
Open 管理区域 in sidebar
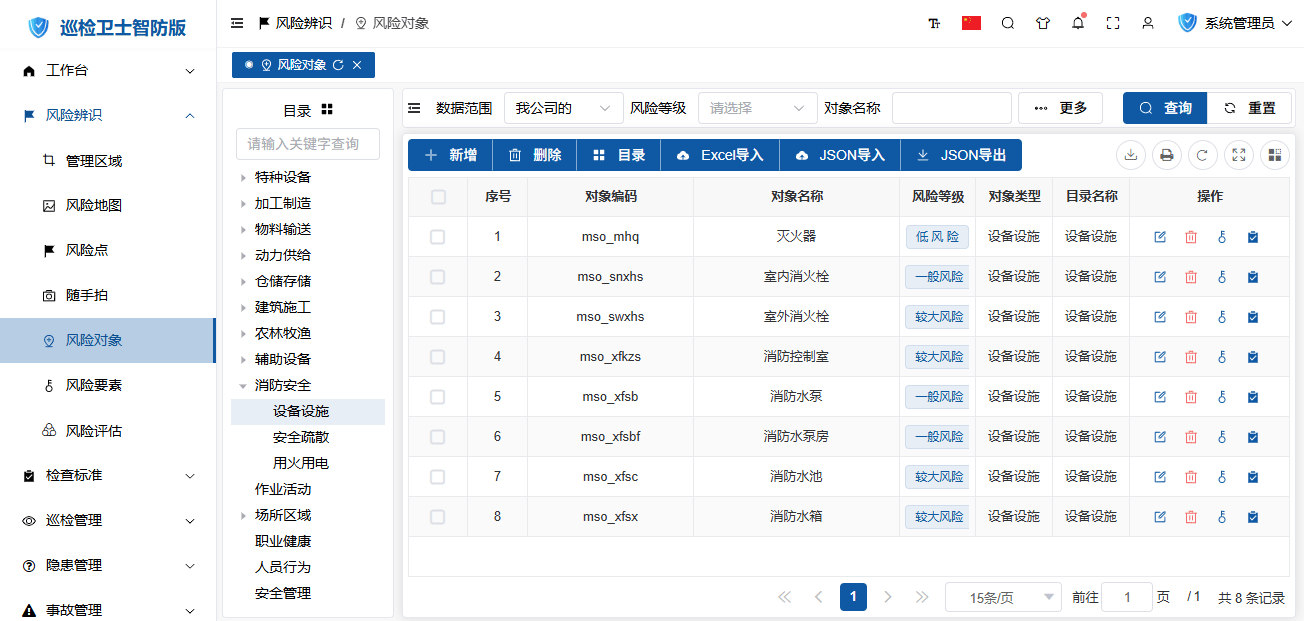coord(108,161)
